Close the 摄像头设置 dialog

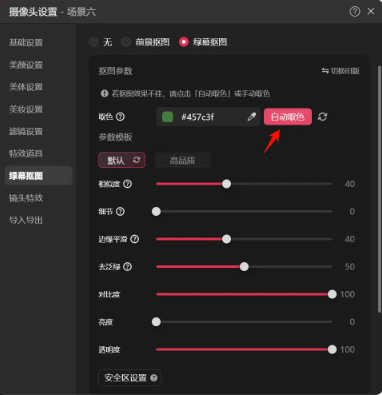coord(371,12)
